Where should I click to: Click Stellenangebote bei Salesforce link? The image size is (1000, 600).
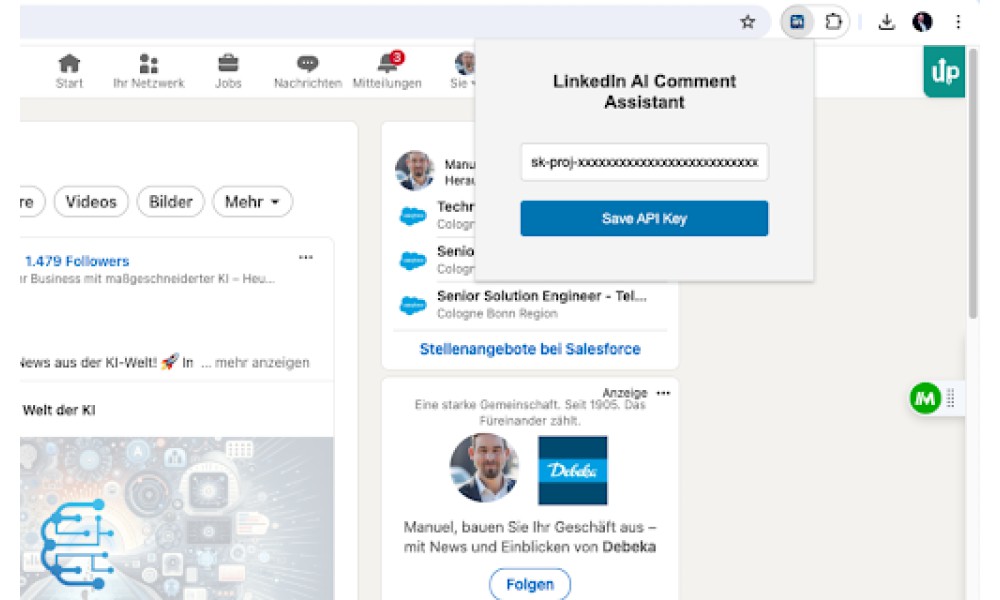(530, 349)
